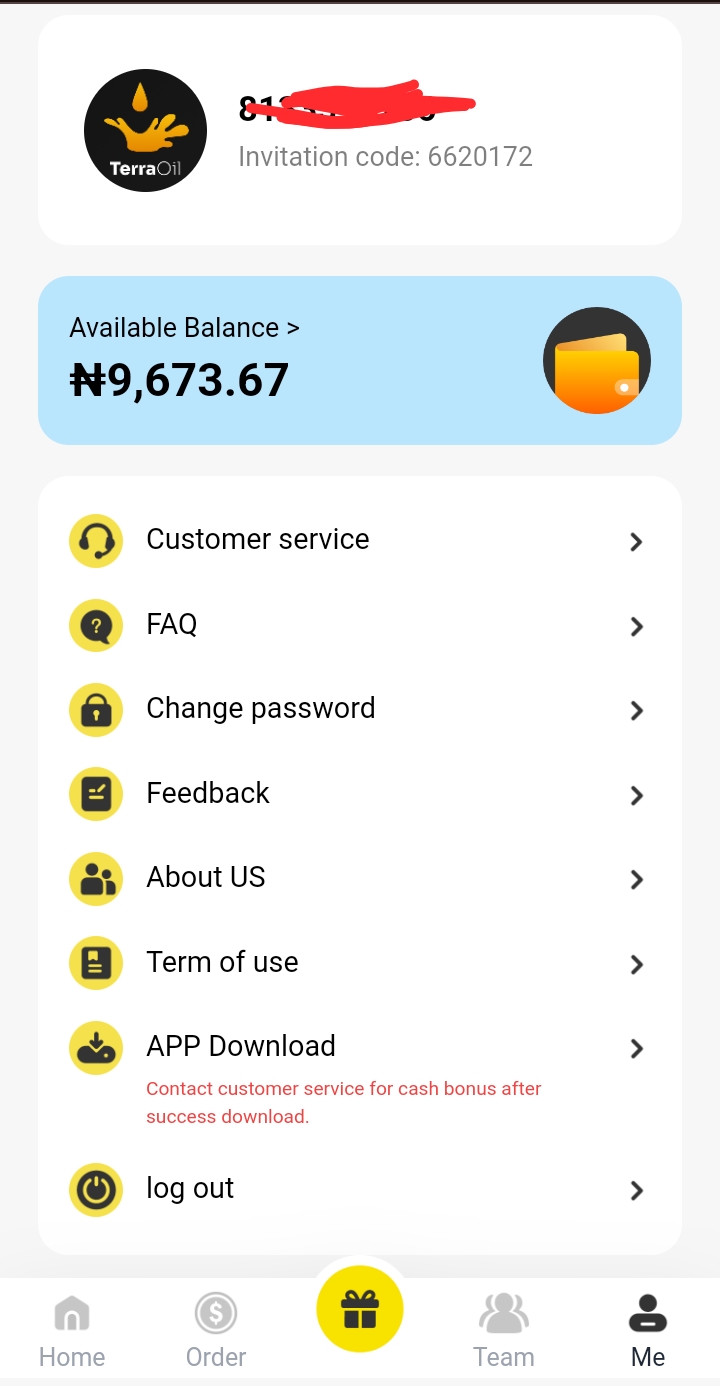Tap the About US people icon
The width and height of the screenshot is (720, 1386).
click(x=96, y=879)
